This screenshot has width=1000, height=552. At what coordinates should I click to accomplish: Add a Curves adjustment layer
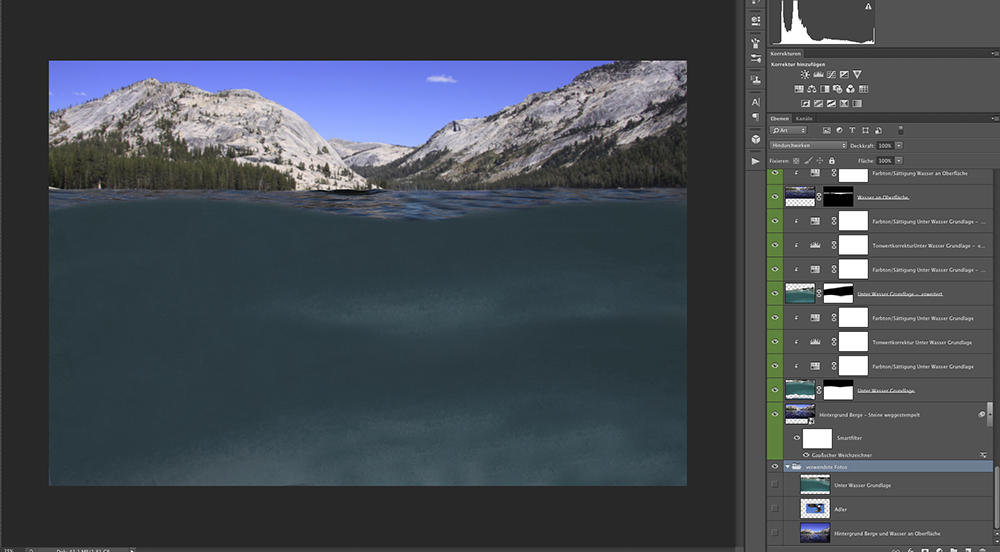point(831,75)
